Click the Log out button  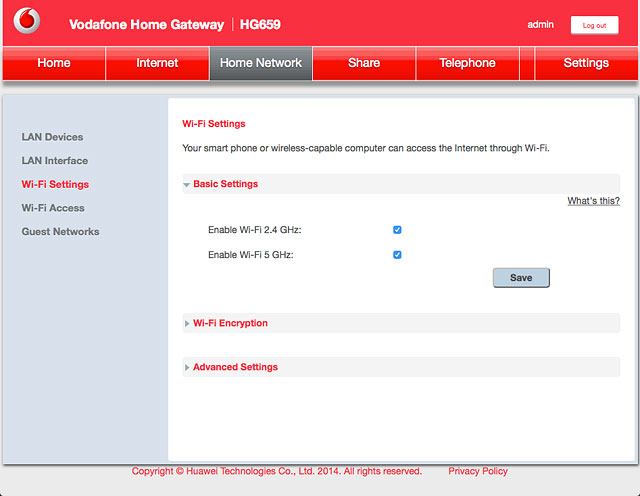[594, 25]
